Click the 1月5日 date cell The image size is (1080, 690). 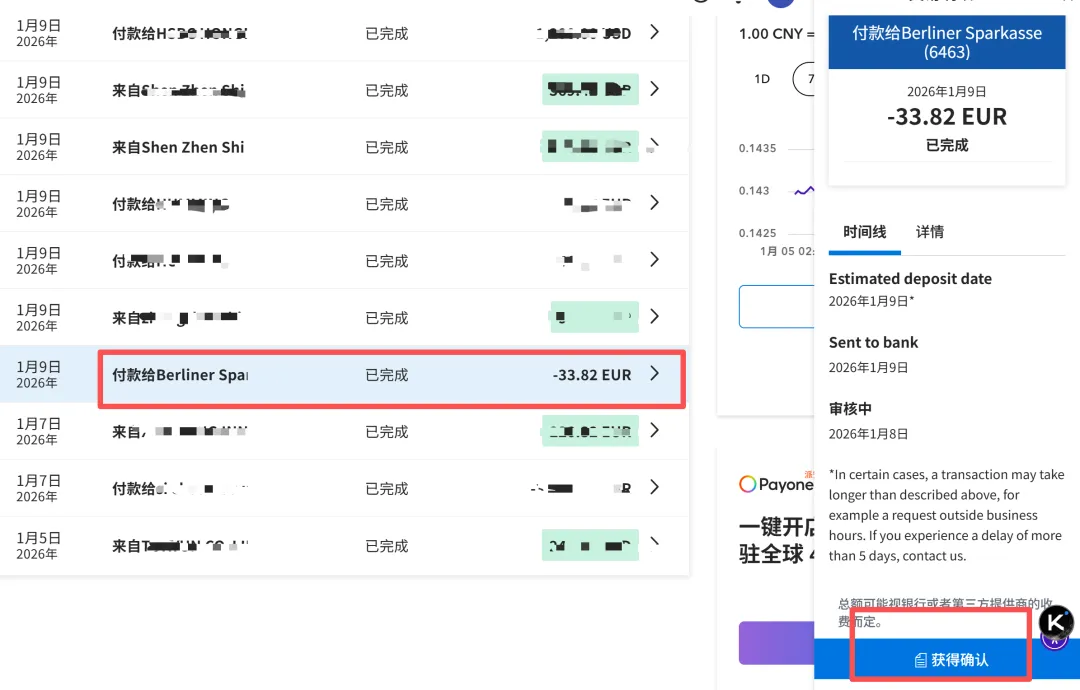[39, 545]
